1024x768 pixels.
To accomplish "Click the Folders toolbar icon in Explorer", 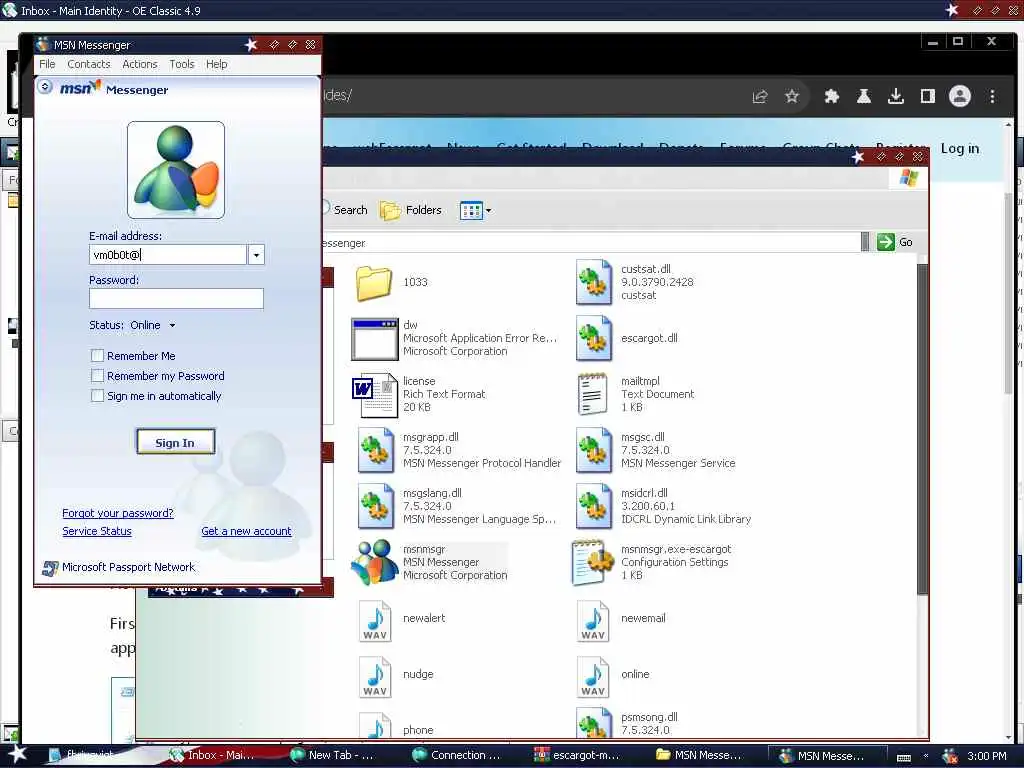I will pos(391,210).
